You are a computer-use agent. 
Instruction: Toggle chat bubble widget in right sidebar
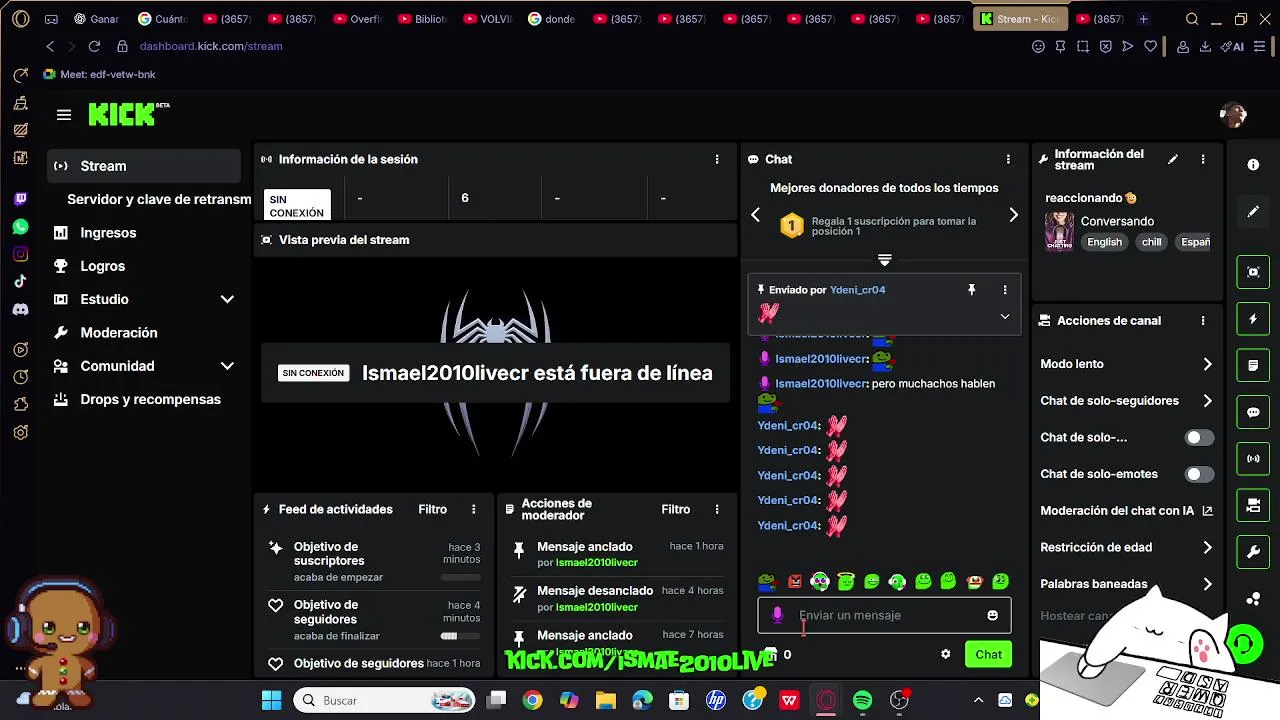tap(1253, 412)
